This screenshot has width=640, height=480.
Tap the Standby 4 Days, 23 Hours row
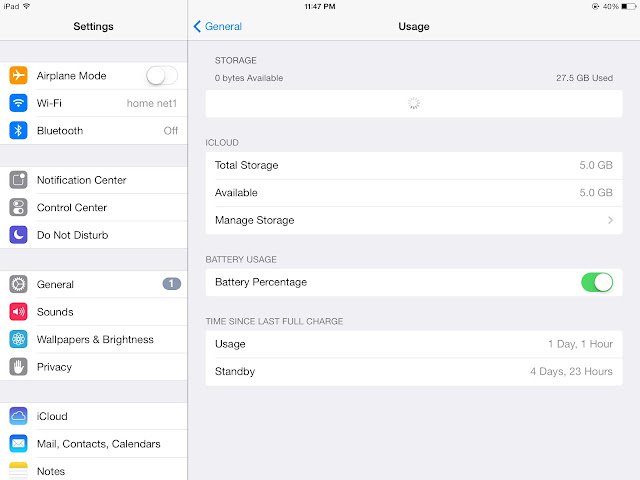[x=414, y=371]
